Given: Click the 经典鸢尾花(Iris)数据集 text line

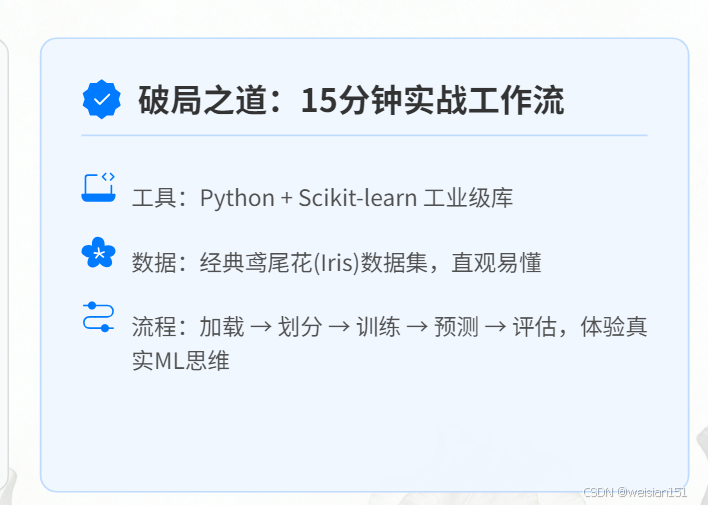Looking at the screenshot, I should tap(314, 263).
